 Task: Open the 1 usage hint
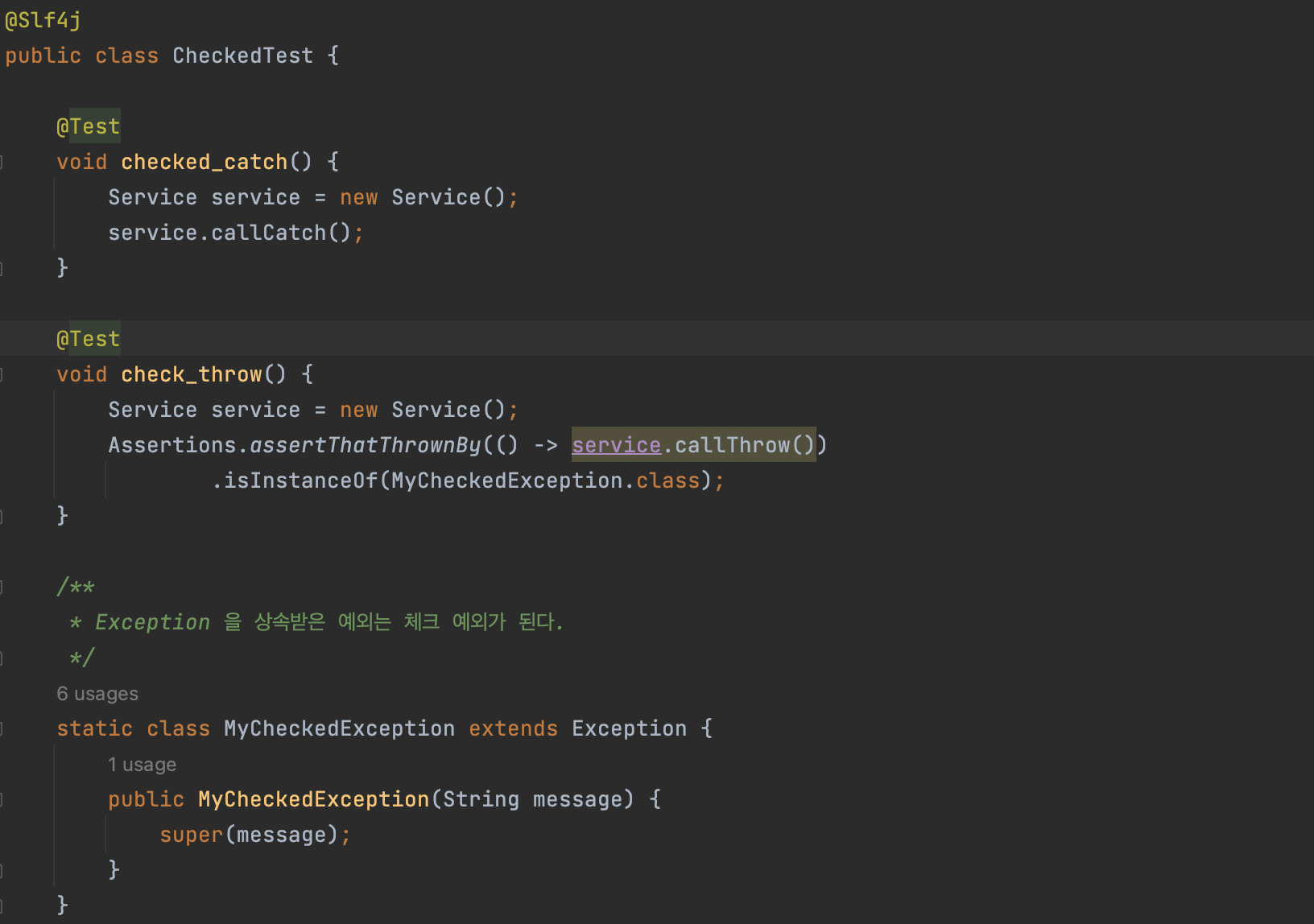pos(142,765)
